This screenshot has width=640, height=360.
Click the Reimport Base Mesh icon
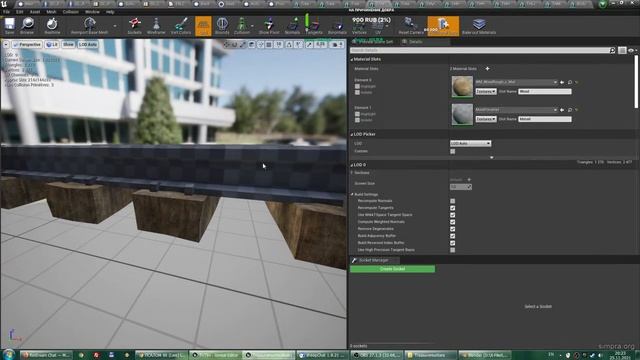(x=89, y=25)
